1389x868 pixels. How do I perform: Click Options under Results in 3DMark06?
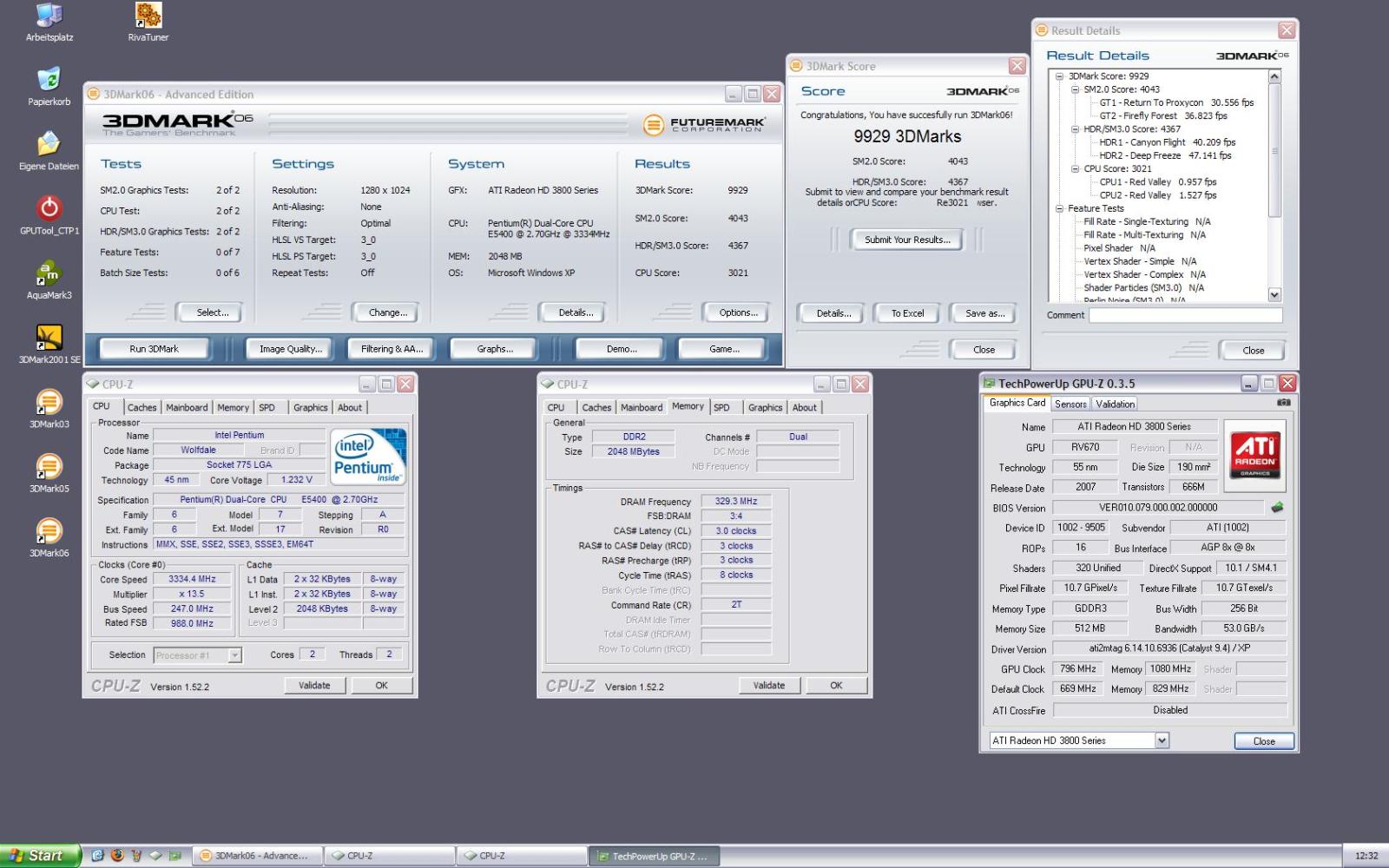[738, 312]
